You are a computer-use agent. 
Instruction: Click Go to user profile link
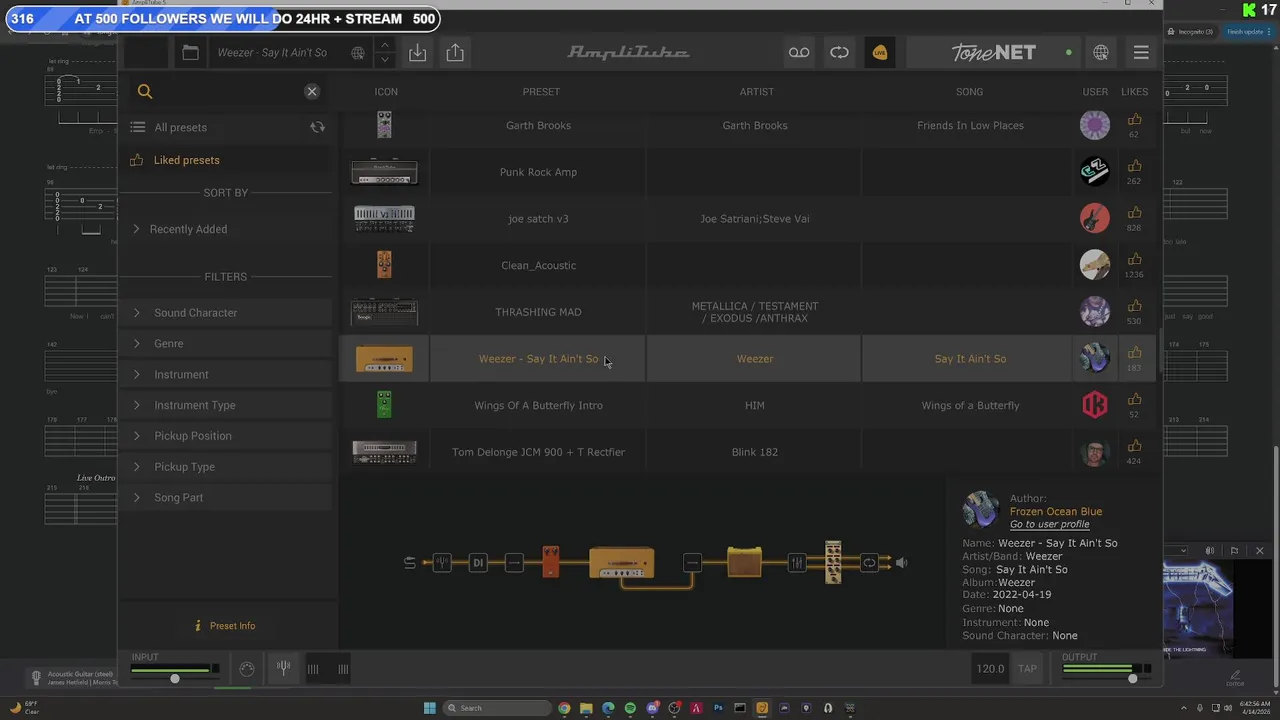(1049, 525)
